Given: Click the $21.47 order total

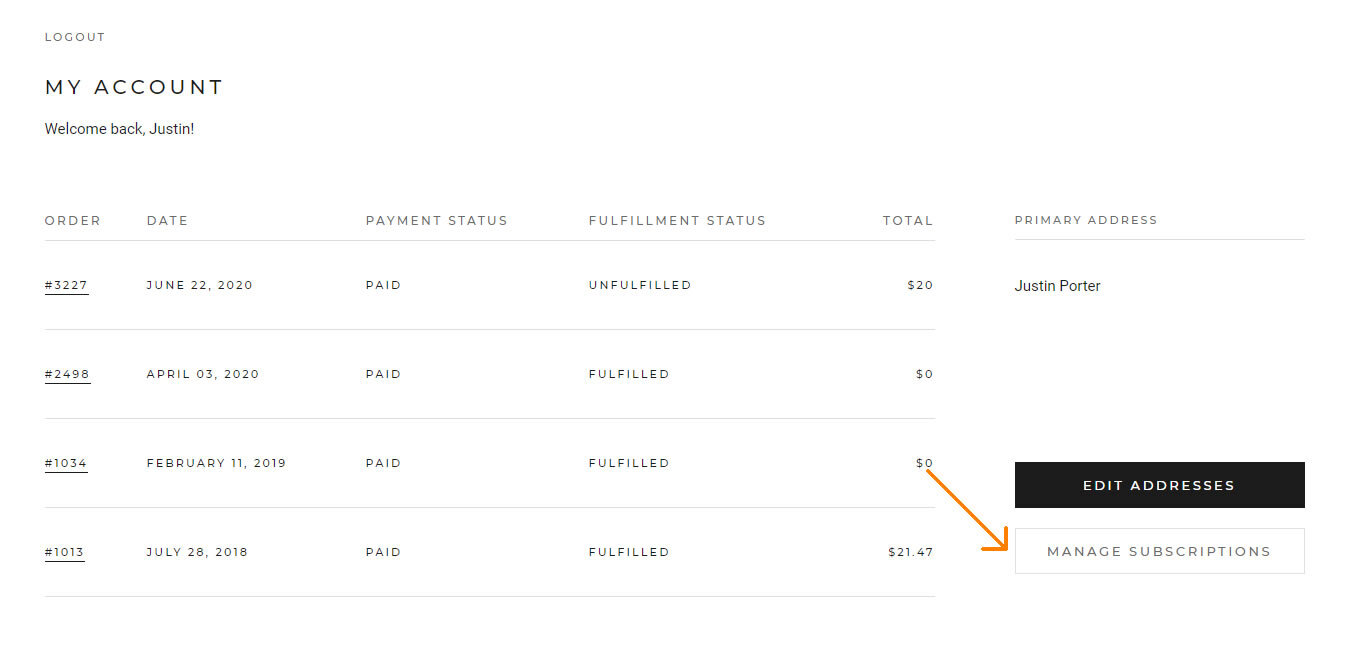Looking at the screenshot, I should coord(910,552).
